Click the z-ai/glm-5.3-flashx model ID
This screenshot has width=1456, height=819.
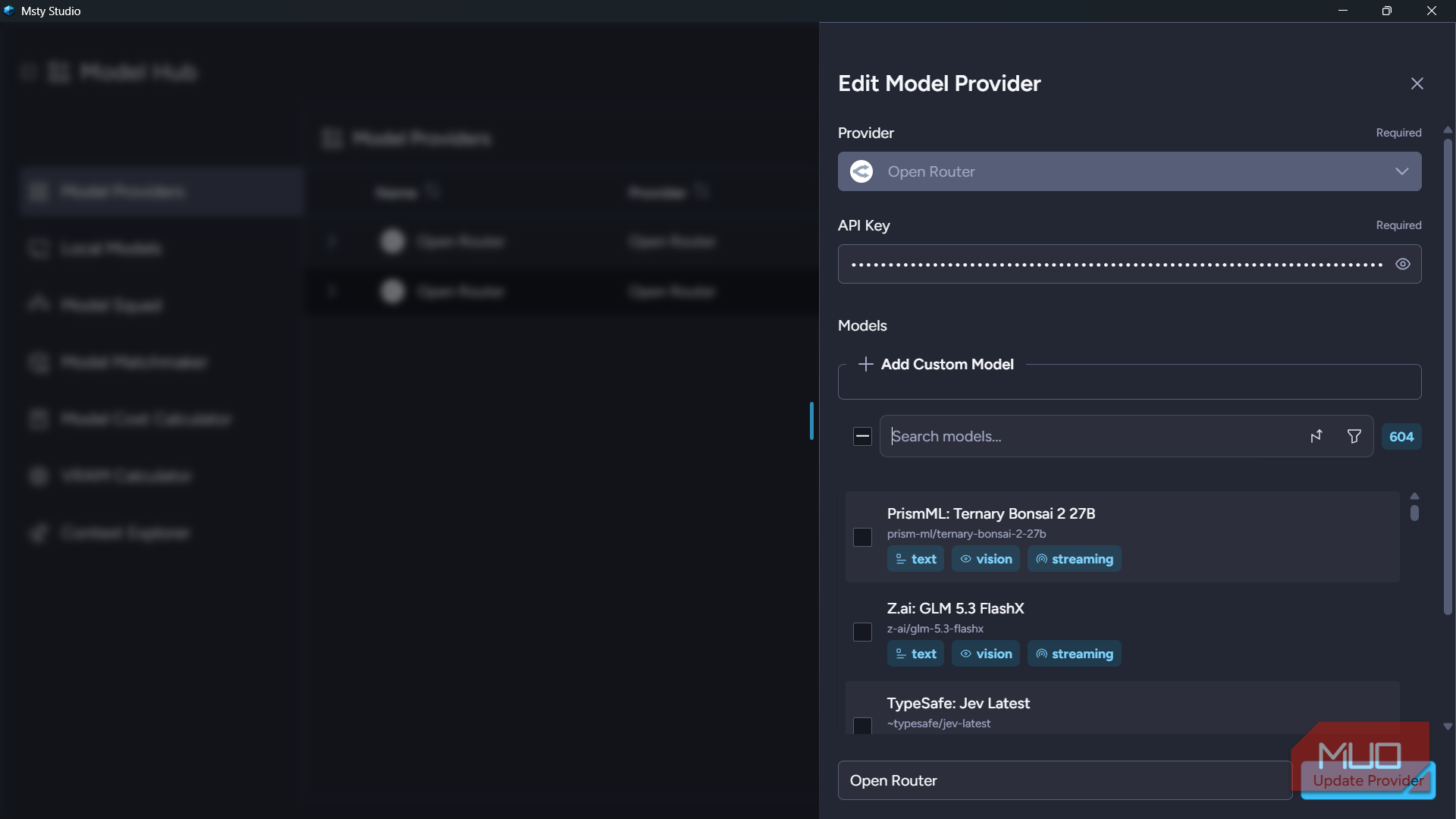(935, 629)
